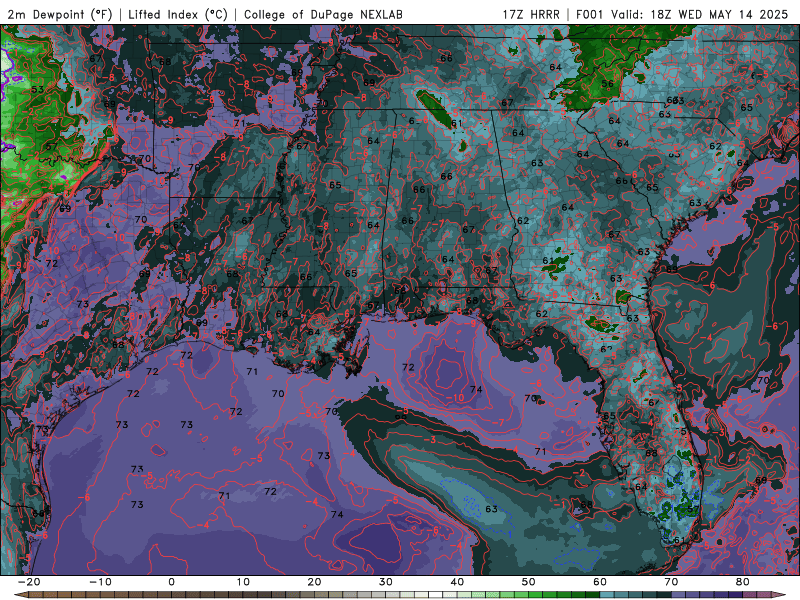The height and width of the screenshot is (600, 800).
Task: Click the 60 tick label on color scale
Action: tap(600, 582)
